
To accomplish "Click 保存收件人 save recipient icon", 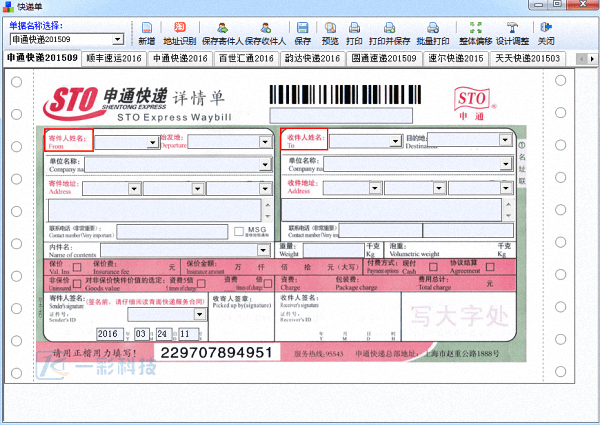I will (x=266, y=33).
